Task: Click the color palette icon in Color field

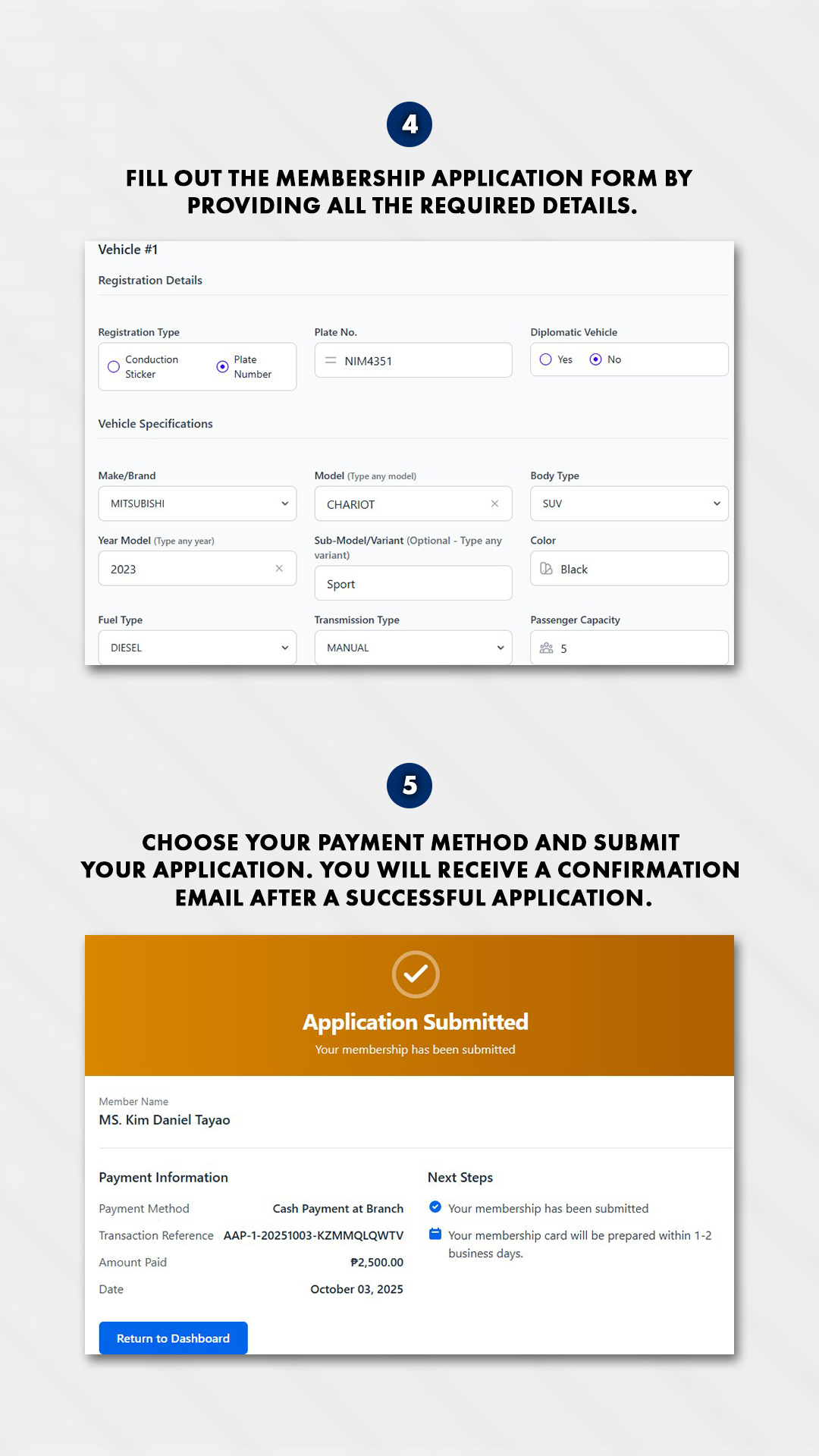Action: pyautogui.click(x=546, y=569)
